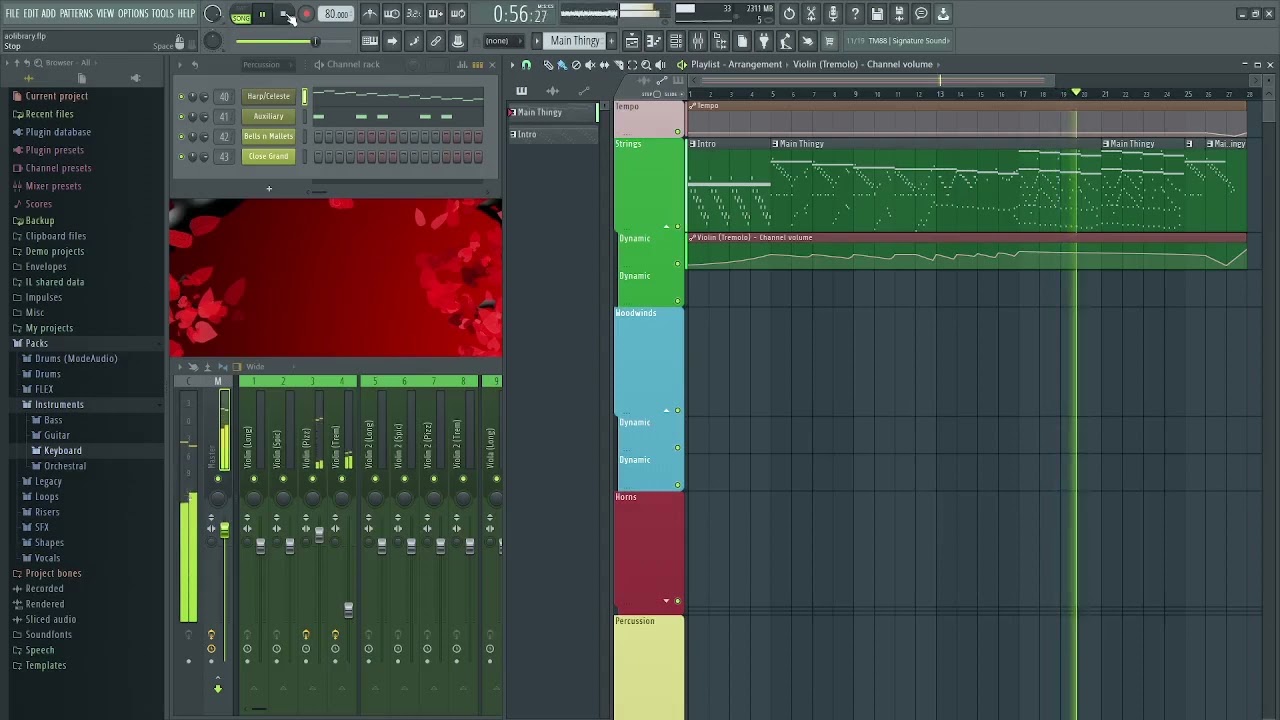The width and height of the screenshot is (1280, 720).
Task: Click the Bells n Mallets channel button
Action: point(268,136)
